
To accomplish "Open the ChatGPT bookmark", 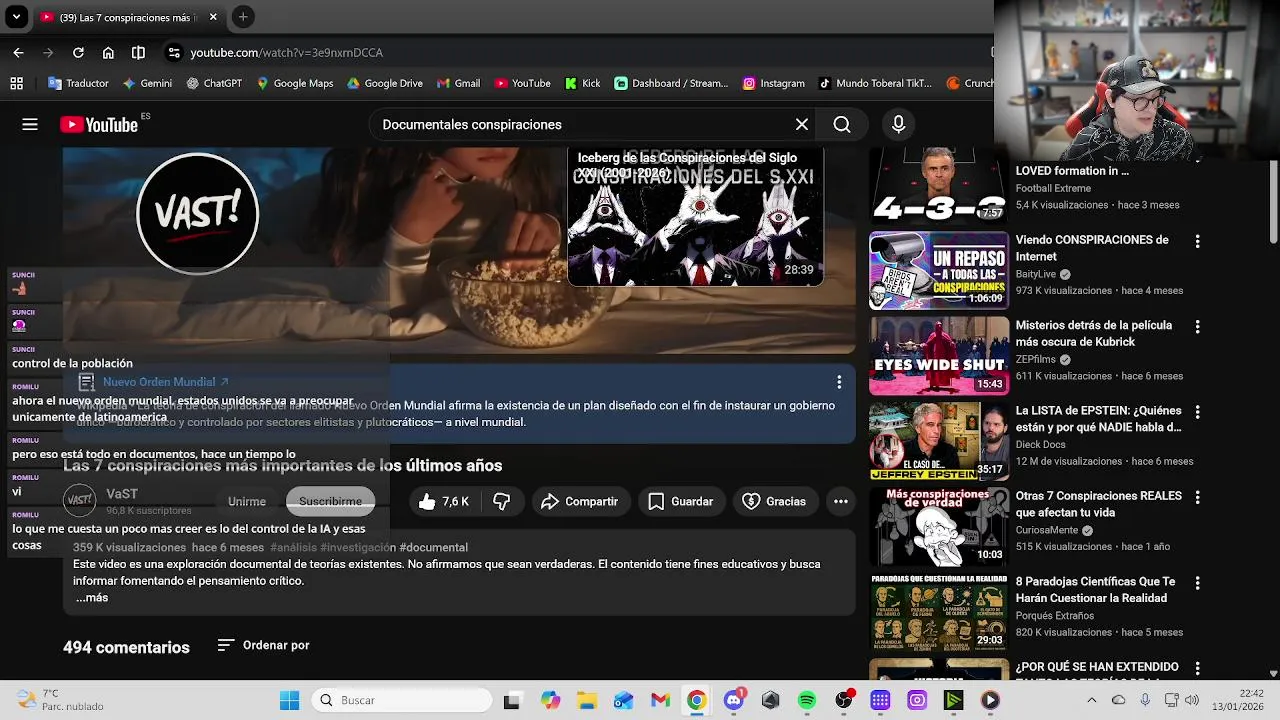I will coord(214,84).
